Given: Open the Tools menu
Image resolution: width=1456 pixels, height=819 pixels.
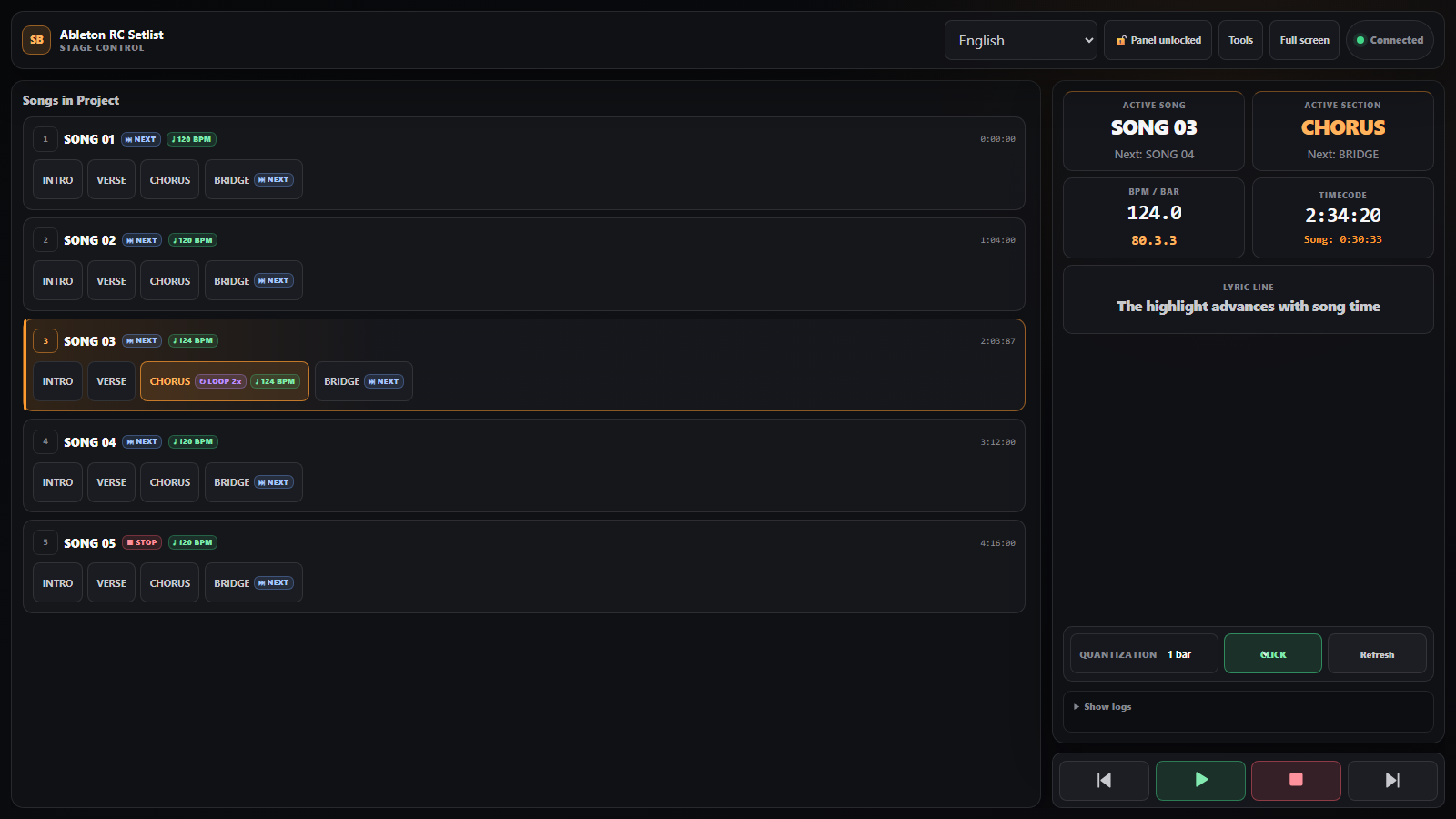Looking at the screenshot, I should click(x=1240, y=40).
